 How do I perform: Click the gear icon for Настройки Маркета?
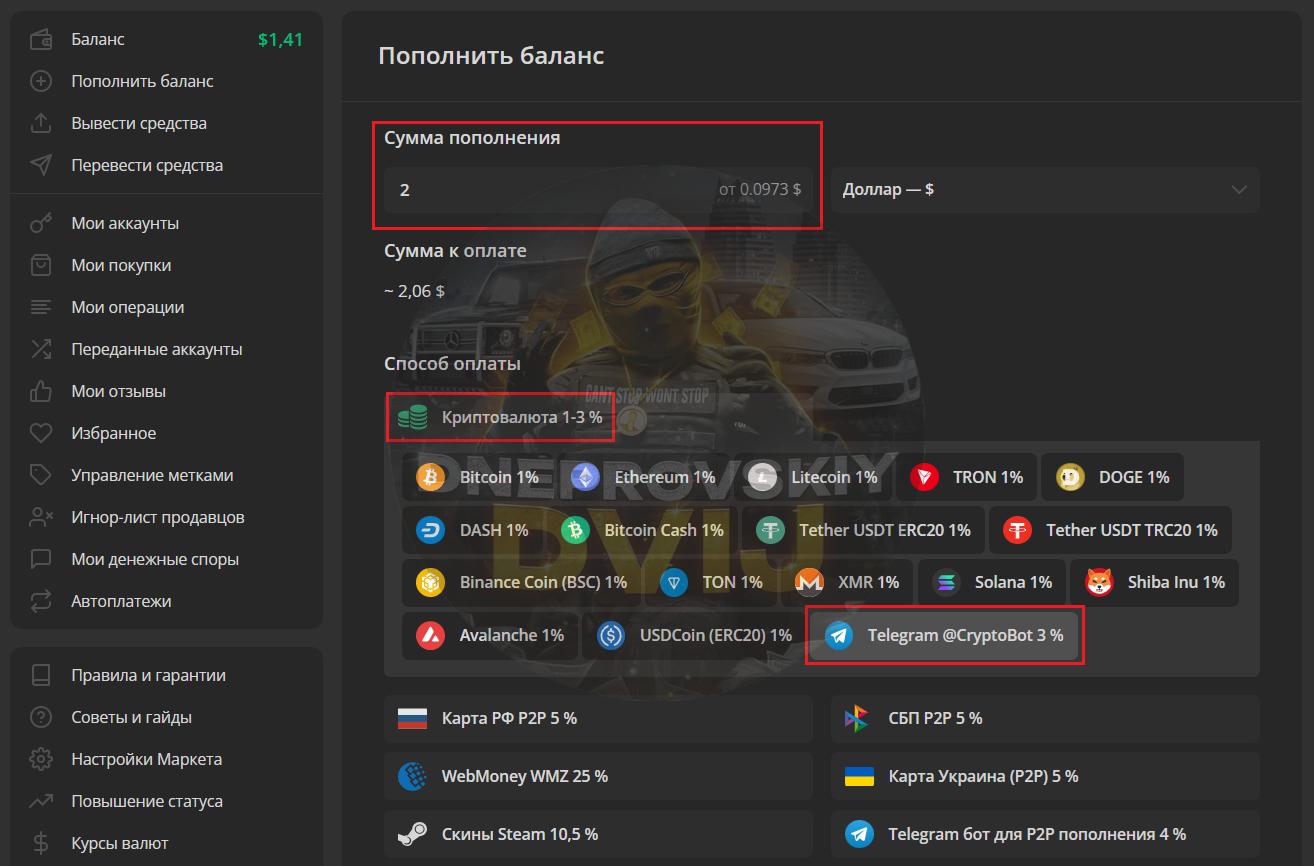pos(41,759)
